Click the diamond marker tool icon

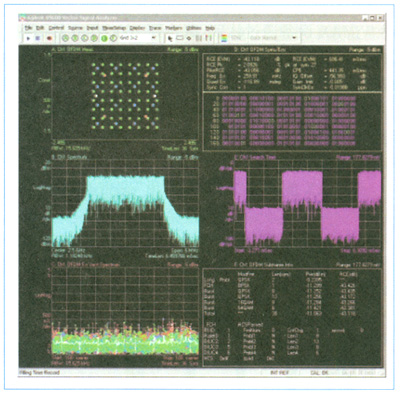click(x=189, y=38)
